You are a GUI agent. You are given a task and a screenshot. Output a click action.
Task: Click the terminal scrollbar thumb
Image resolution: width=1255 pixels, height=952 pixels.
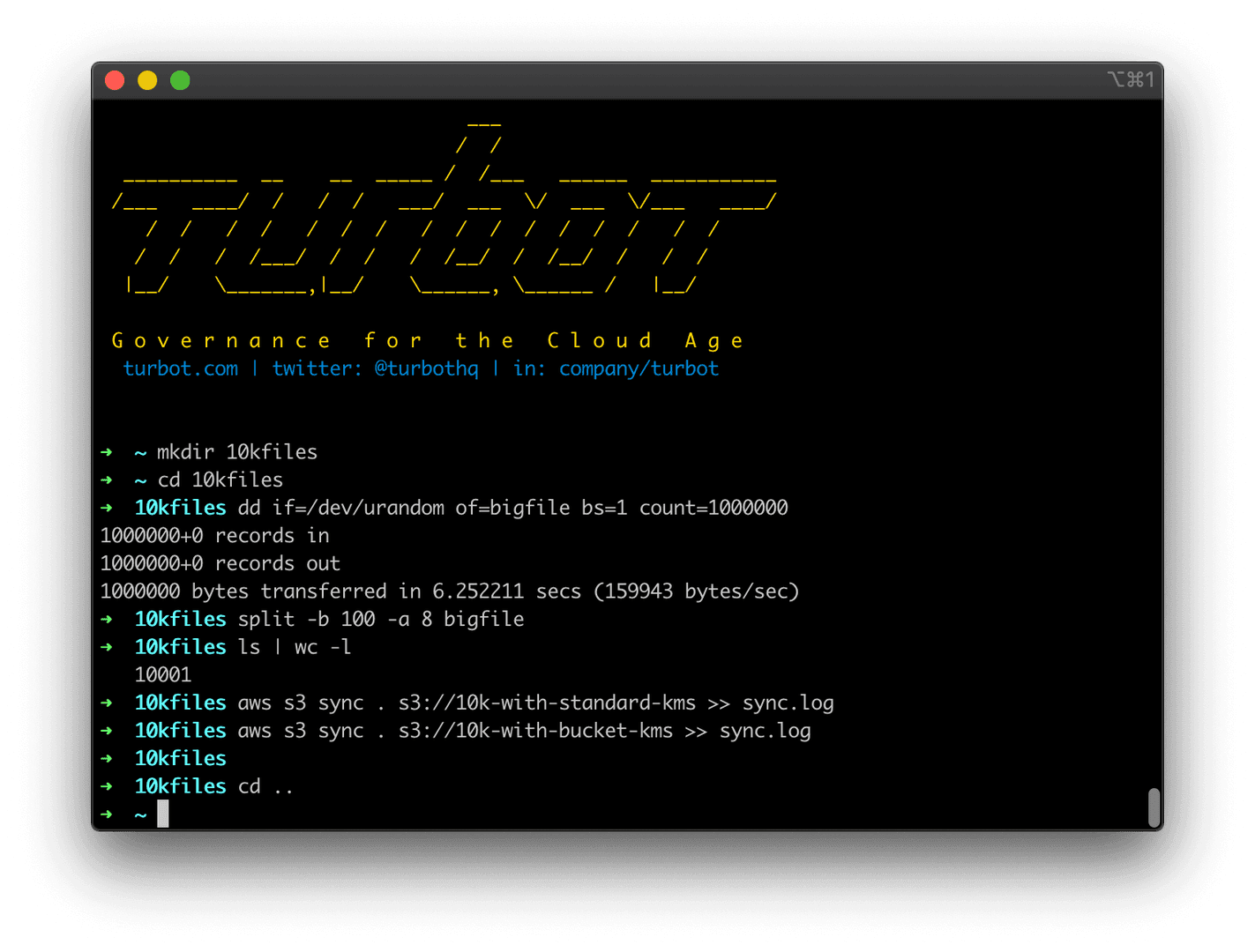pyautogui.click(x=1154, y=808)
